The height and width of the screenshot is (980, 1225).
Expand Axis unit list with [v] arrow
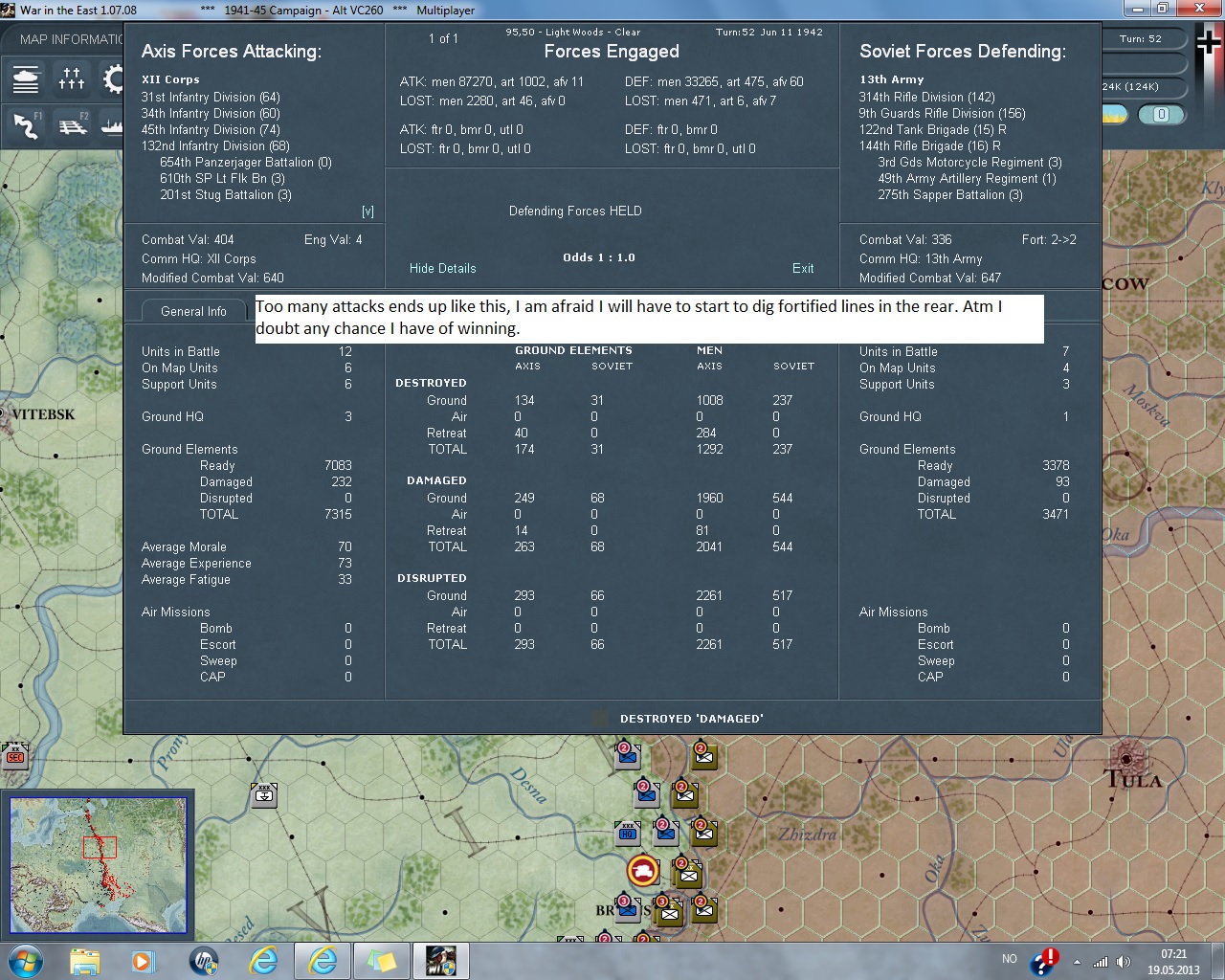coord(367,212)
